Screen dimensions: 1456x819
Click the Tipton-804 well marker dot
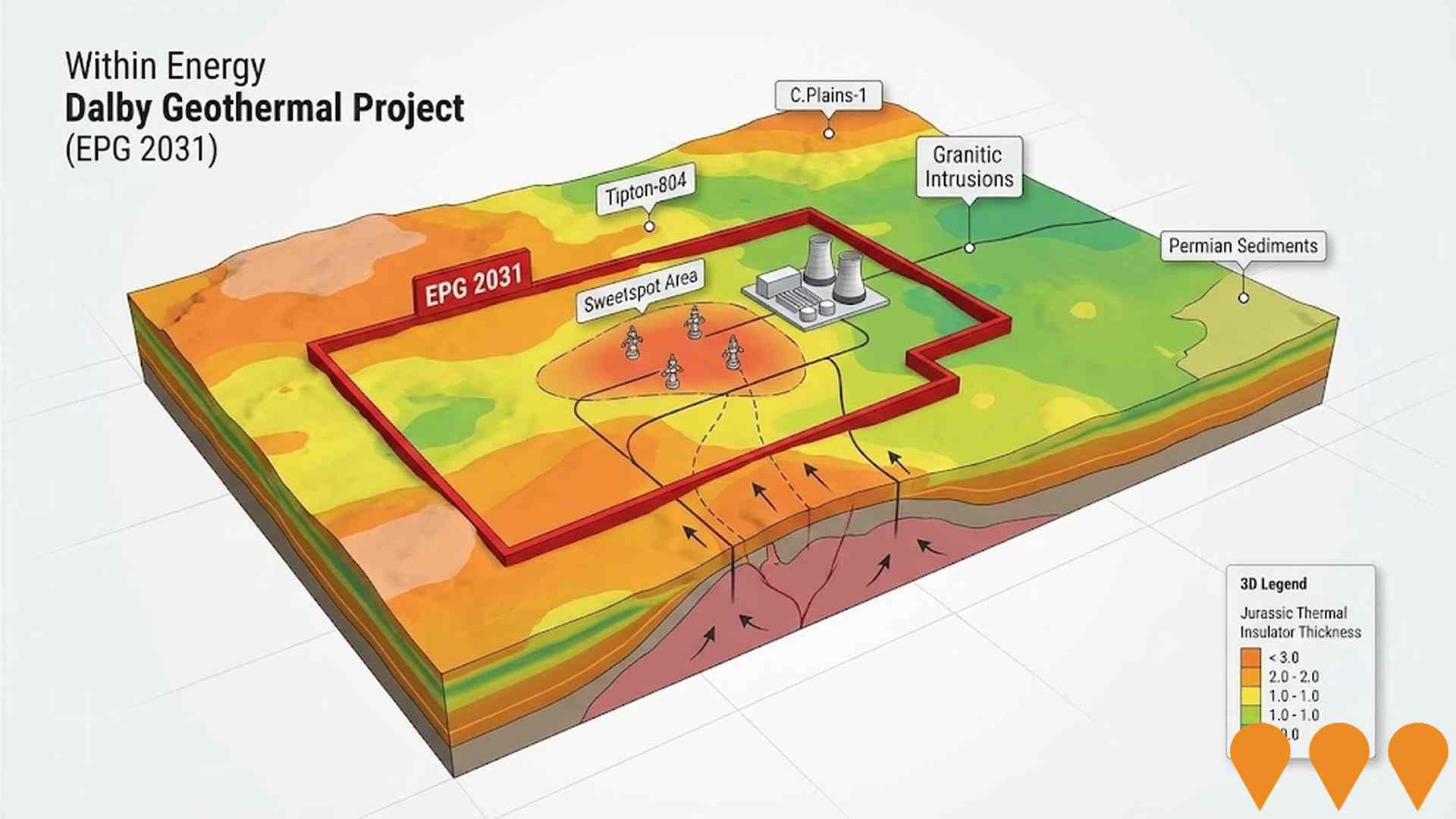click(x=649, y=226)
